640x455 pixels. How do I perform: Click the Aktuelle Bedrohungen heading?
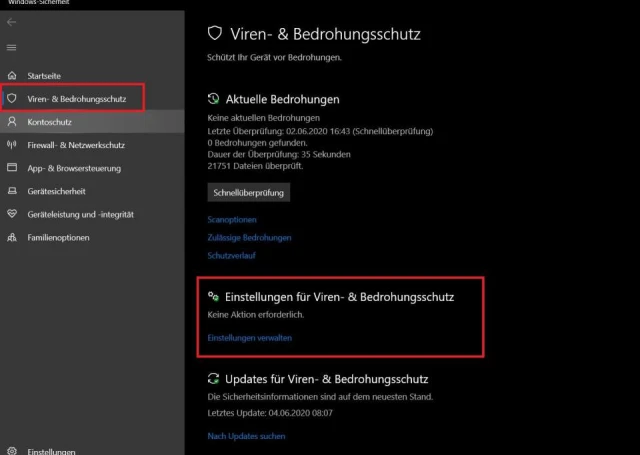pyautogui.click(x=282, y=99)
